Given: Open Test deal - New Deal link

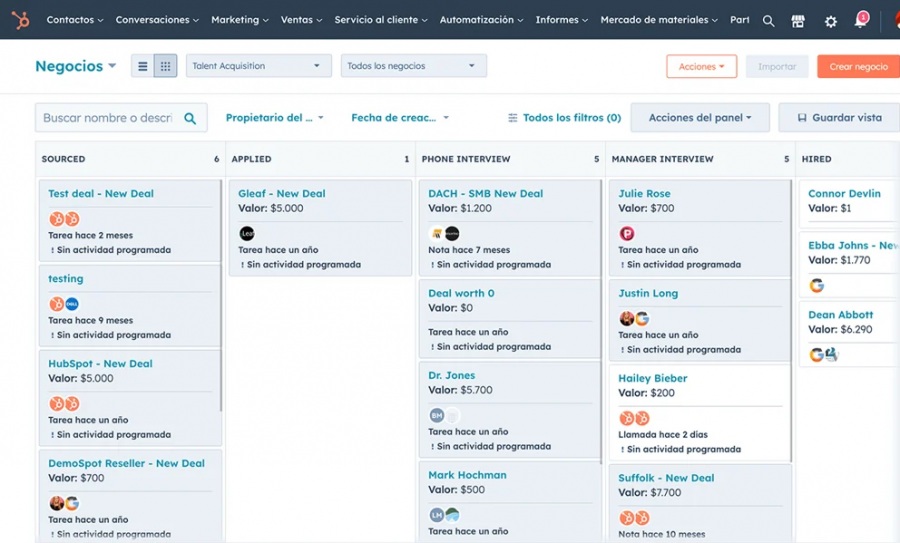Looking at the screenshot, I should [x=101, y=194].
